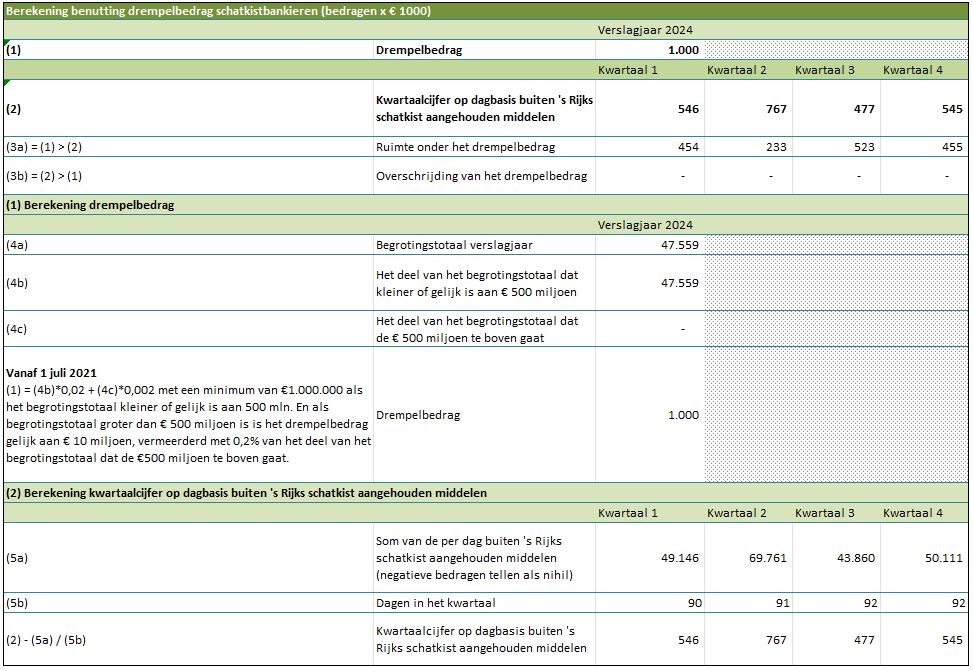Image resolution: width=973 pixels, height=671 pixels.
Task: Click the '(2) Berekening kwartaalcijfer' section header
Action: pos(246,493)
